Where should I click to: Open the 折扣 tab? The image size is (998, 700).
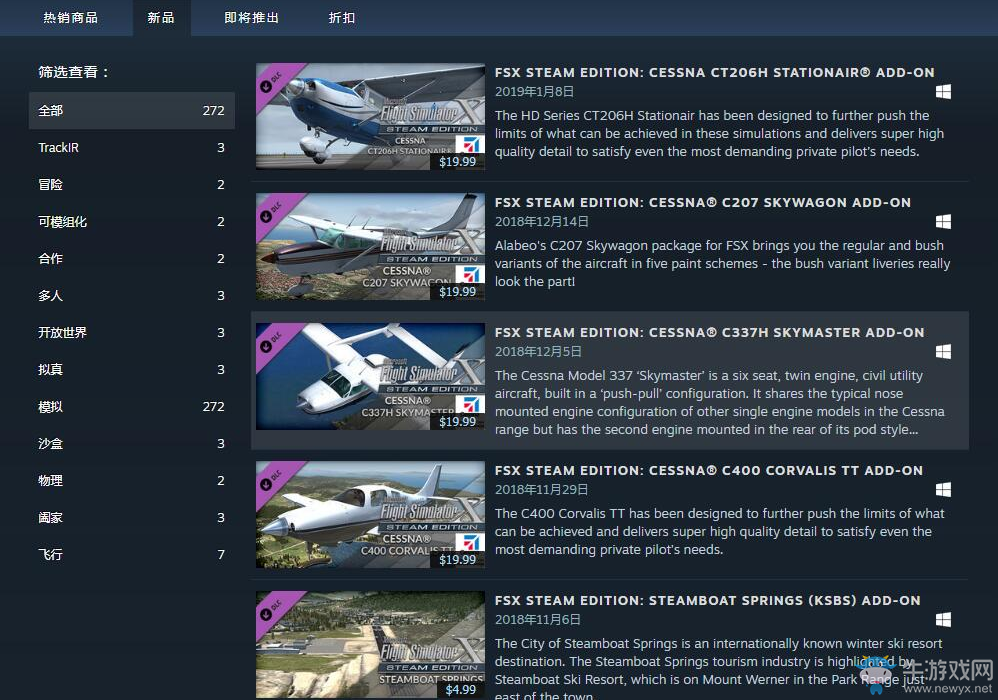coord(342,18)
